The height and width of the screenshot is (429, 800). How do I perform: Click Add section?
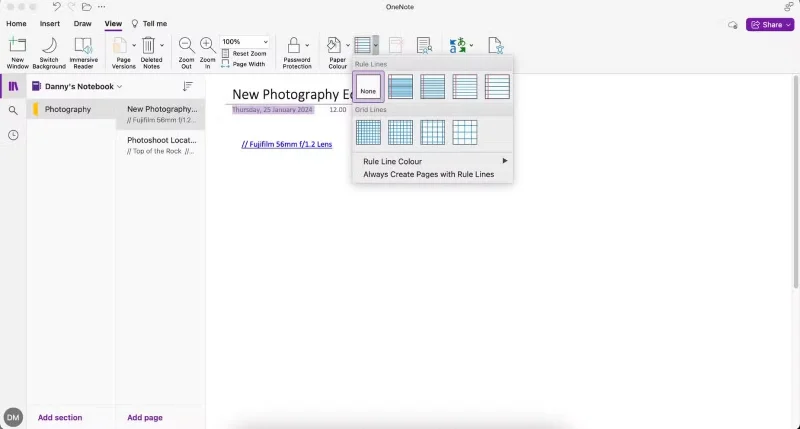[60, 417]
